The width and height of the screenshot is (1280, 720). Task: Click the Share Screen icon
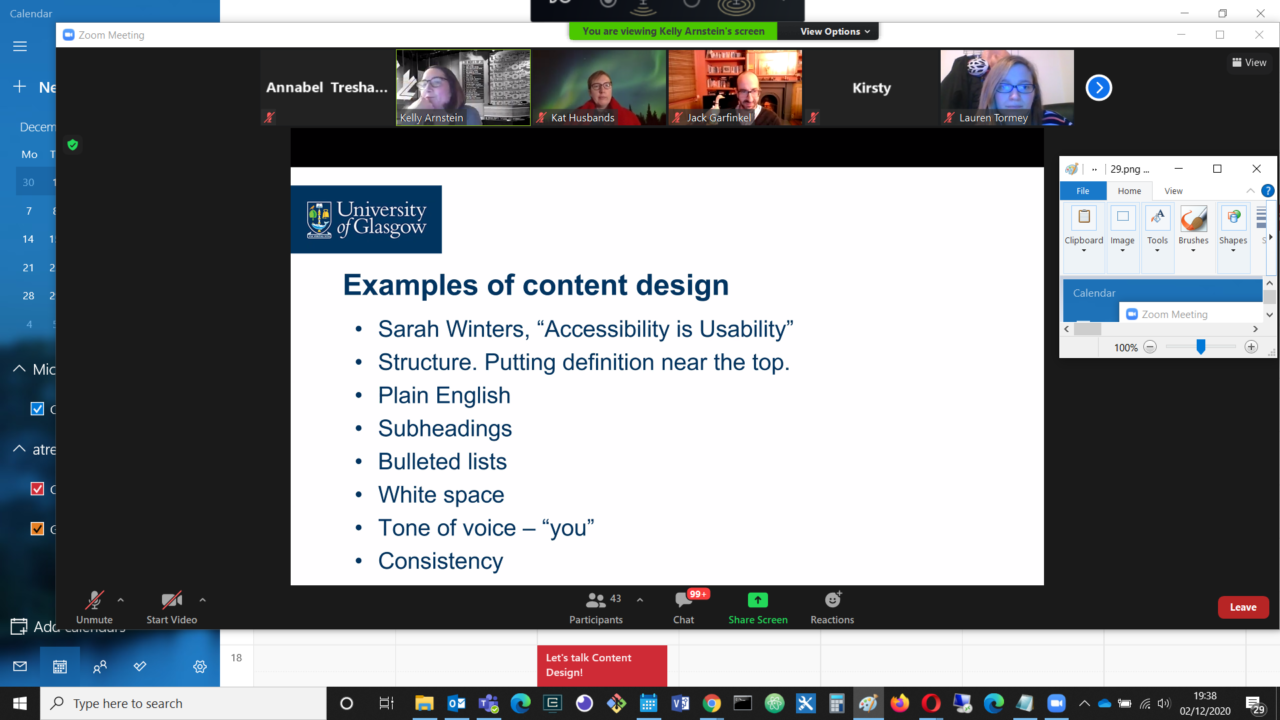(757, 607)
